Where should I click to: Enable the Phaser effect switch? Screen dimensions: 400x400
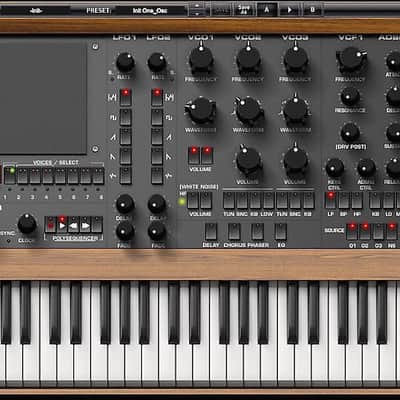point(258,232)
